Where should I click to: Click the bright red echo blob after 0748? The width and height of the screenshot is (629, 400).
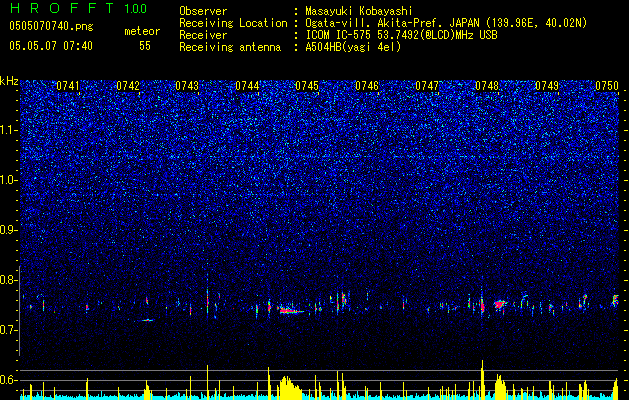coord(499,305)
